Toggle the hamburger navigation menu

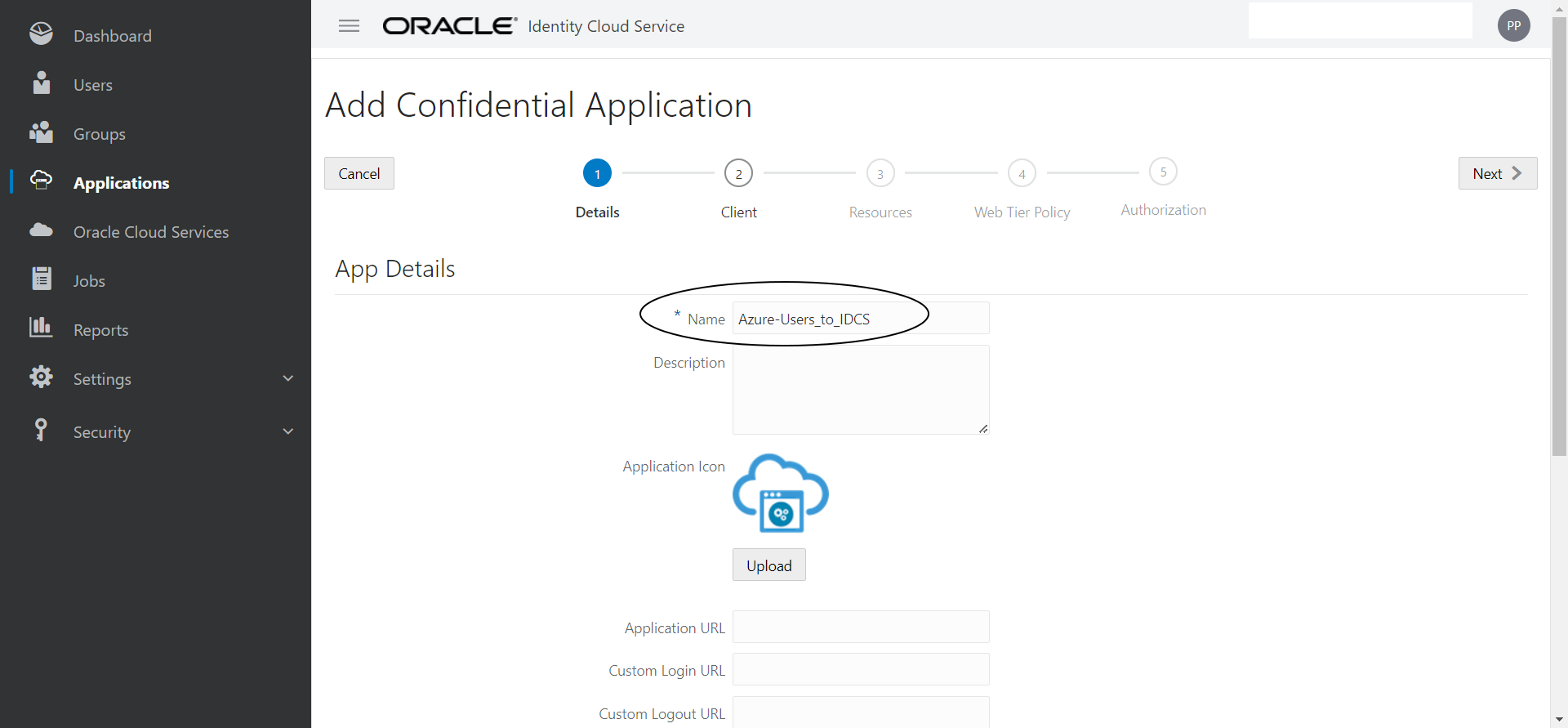point(349,26)
